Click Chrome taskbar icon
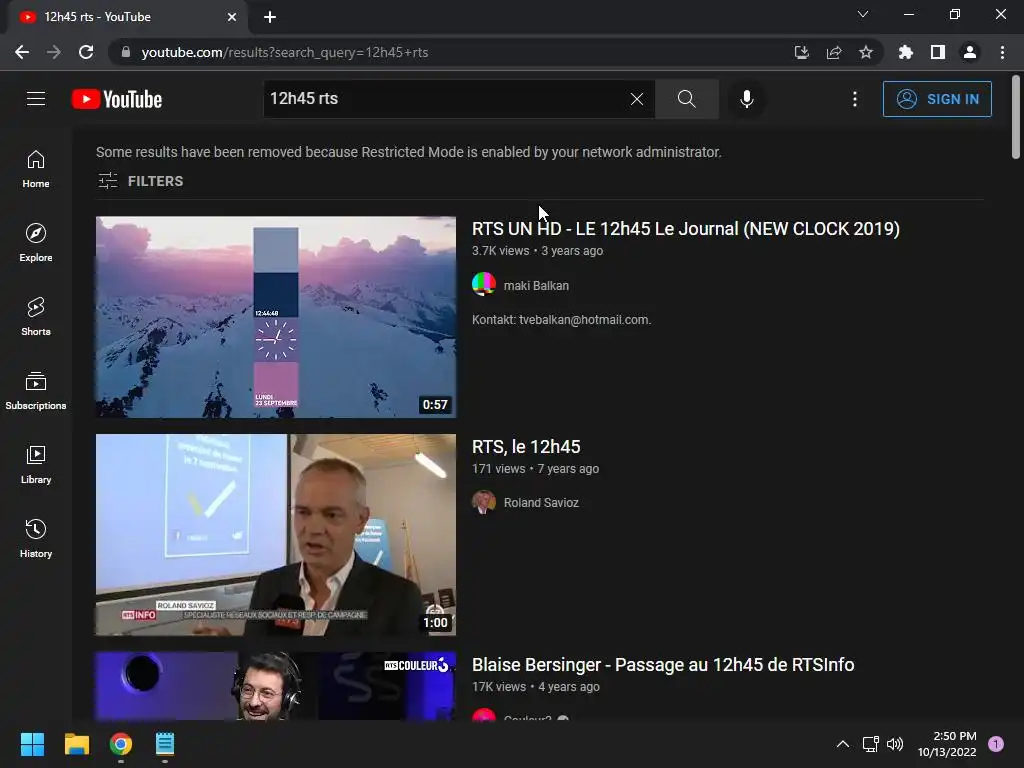The height and width of the screenshot is (768, 1024). (121, 744)
